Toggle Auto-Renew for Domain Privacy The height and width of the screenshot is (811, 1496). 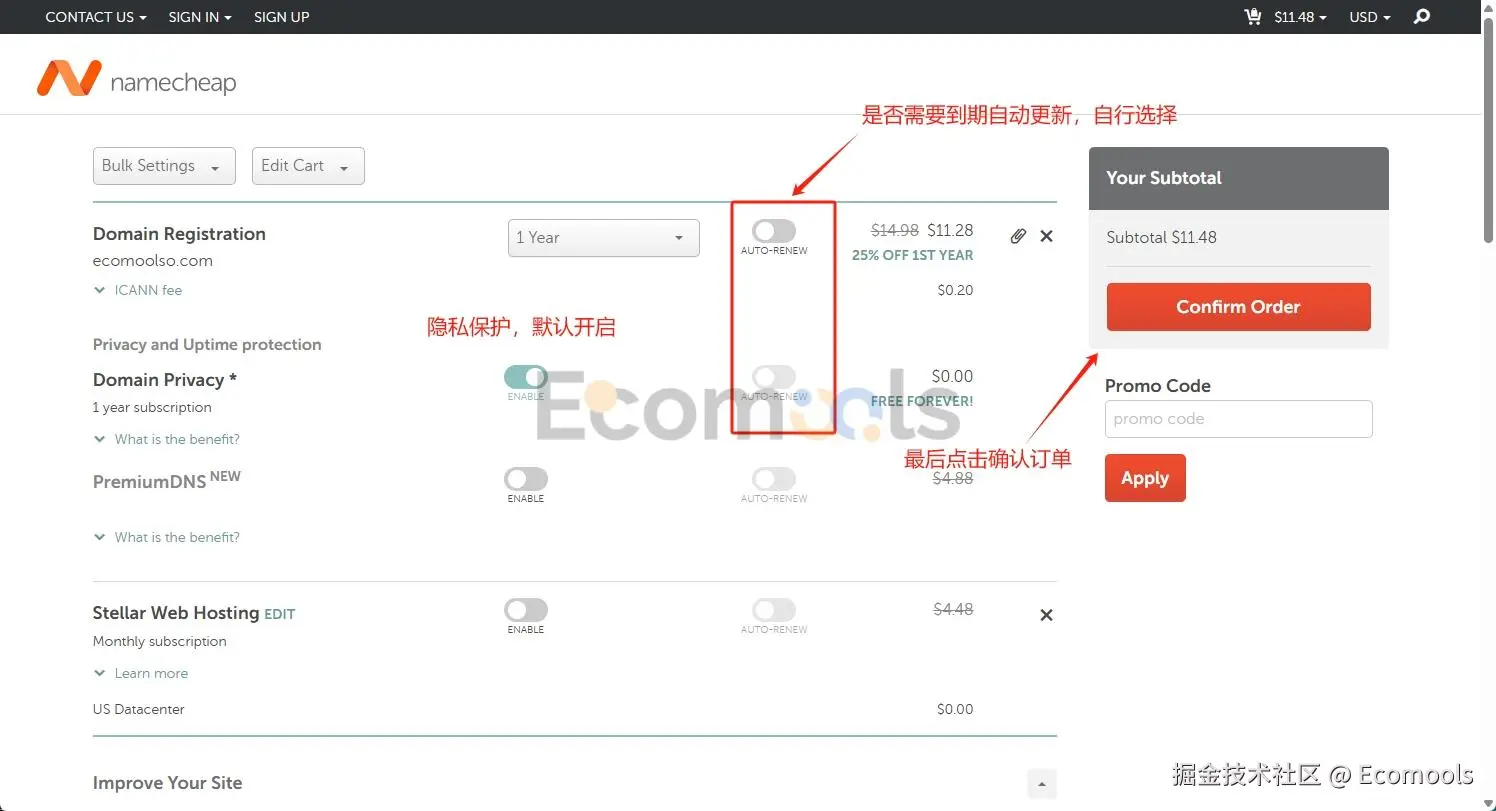pos(774,377)
